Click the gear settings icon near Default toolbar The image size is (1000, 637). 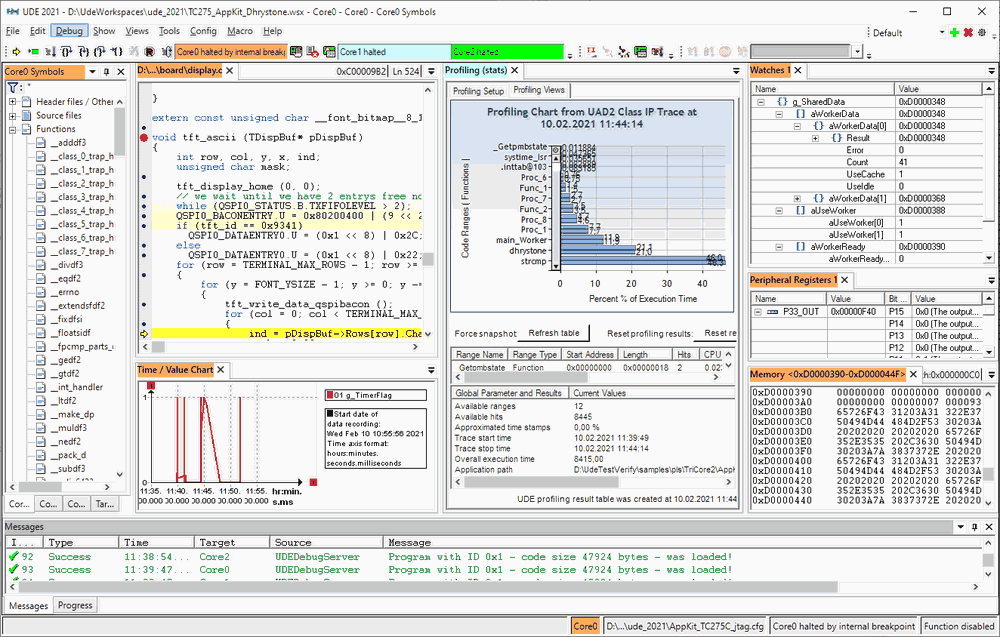981,31
